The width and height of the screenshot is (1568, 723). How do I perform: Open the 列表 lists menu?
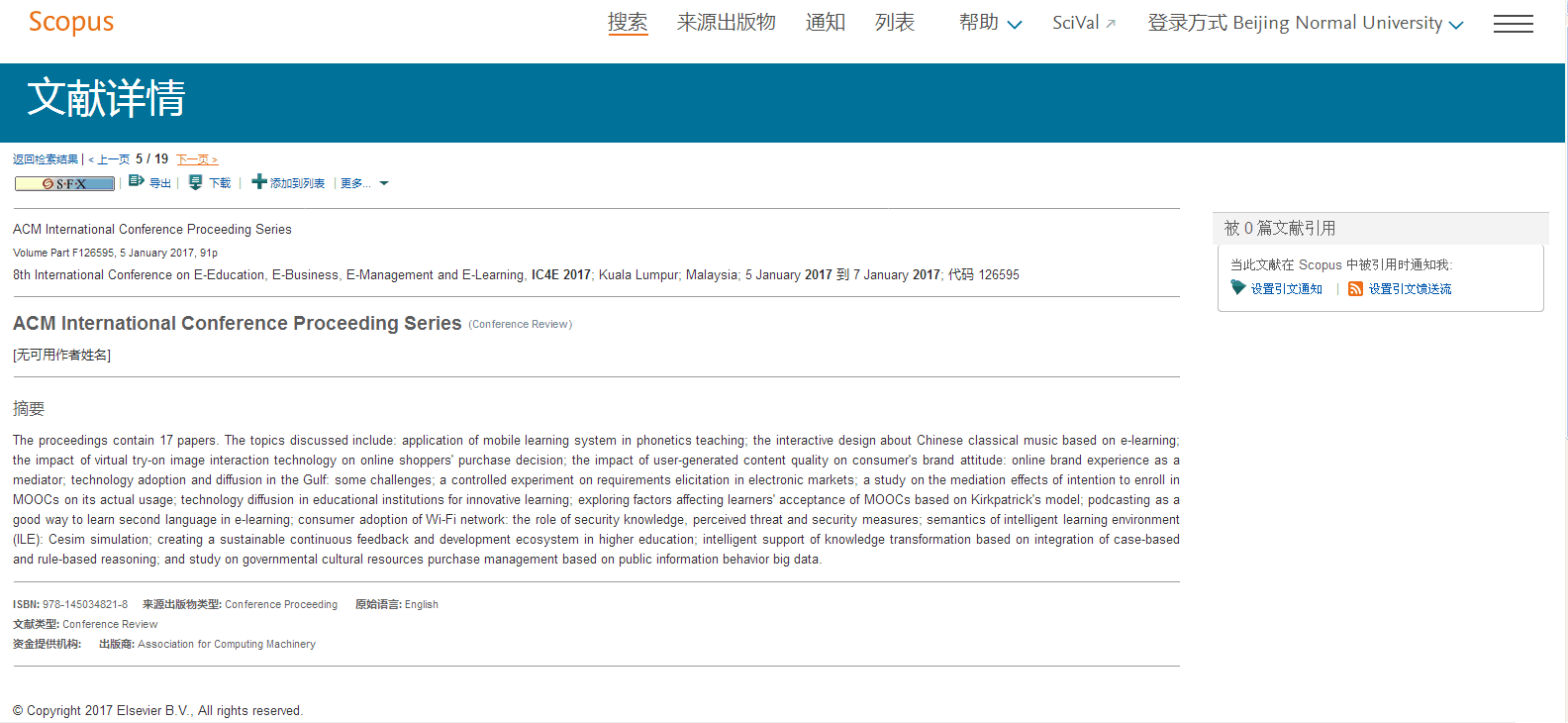895,22
